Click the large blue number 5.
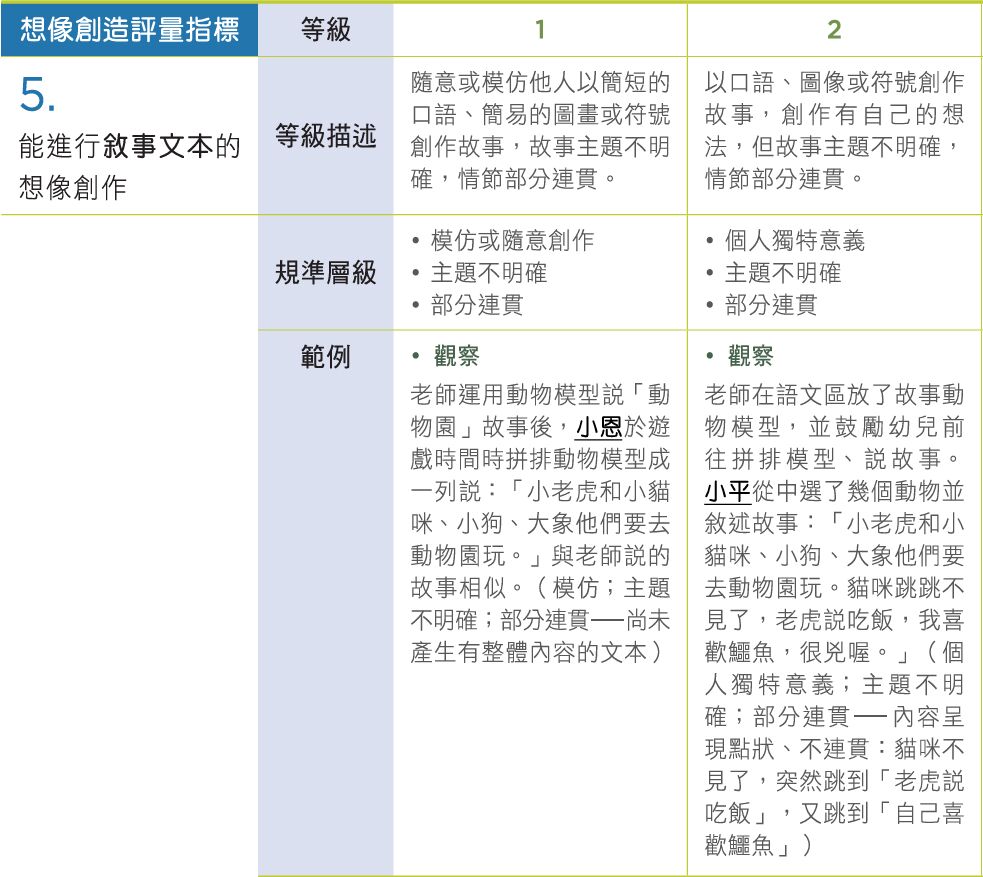Image resolution: width=983 pixels, height=877 pixels. (38, 96)
